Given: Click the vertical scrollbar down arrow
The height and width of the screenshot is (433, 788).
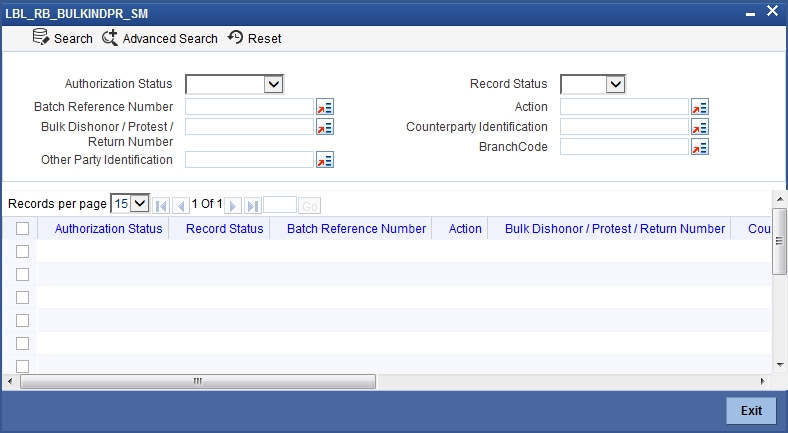Looking at the screenshot, I should tap(780, 365).
